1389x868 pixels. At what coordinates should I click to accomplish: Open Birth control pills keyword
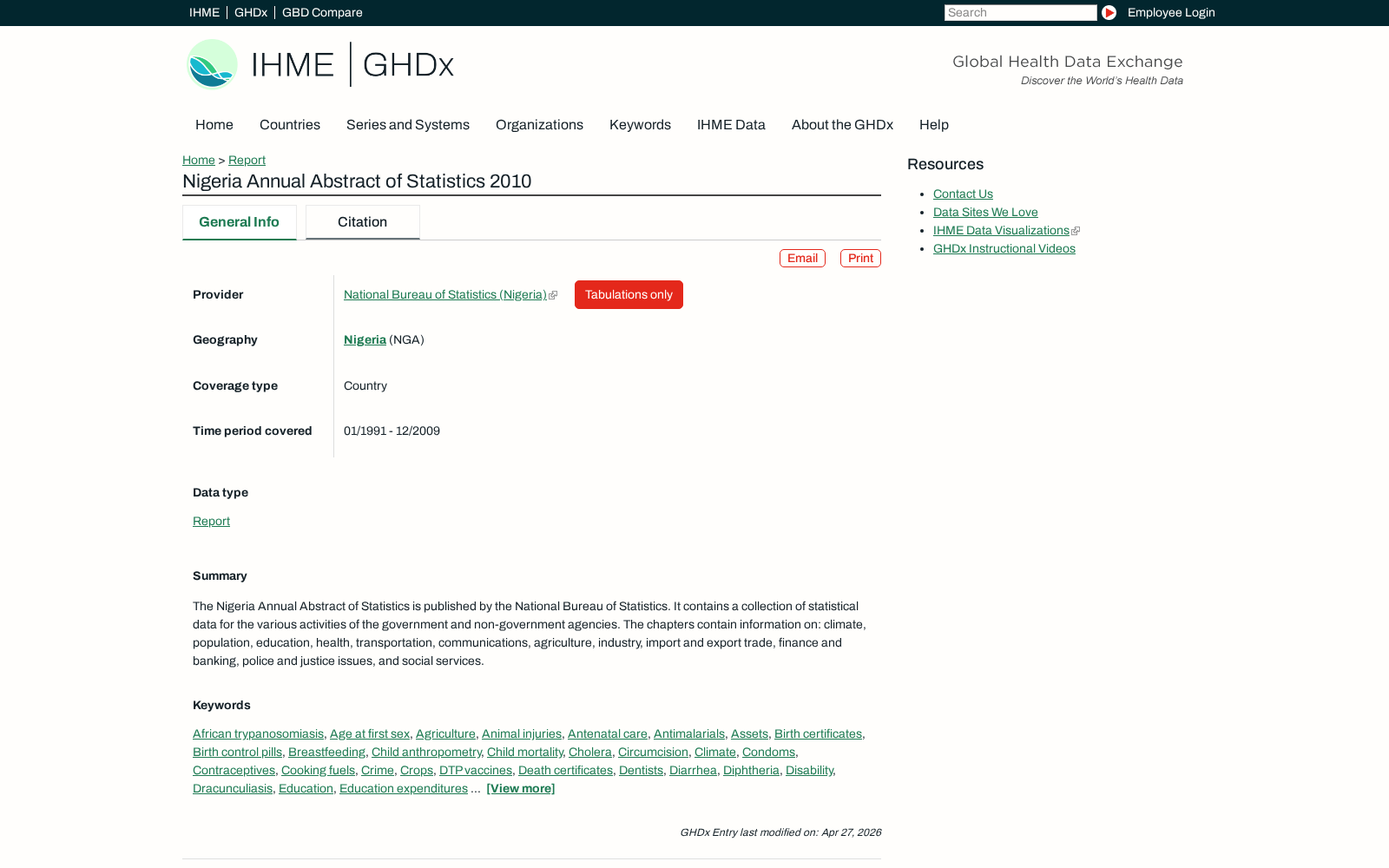point(237,752)
